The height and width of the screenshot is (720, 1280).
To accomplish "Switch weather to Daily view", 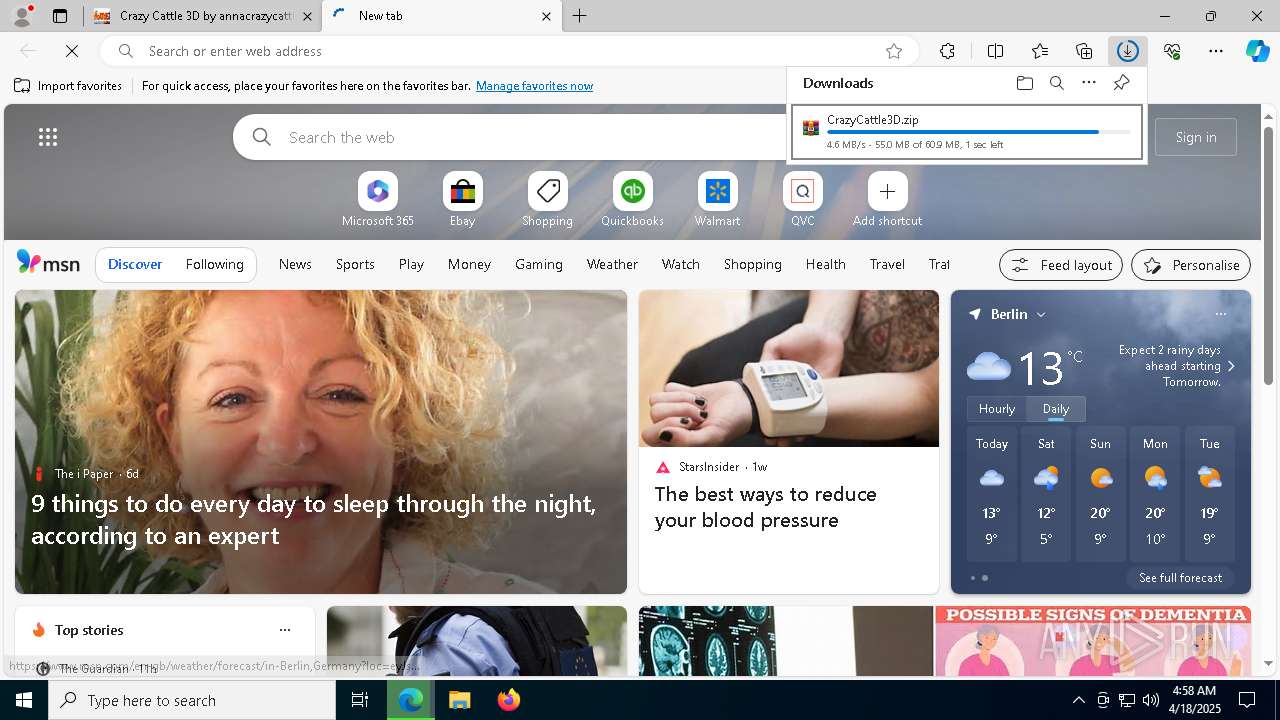I will (x=1056, y=409).
